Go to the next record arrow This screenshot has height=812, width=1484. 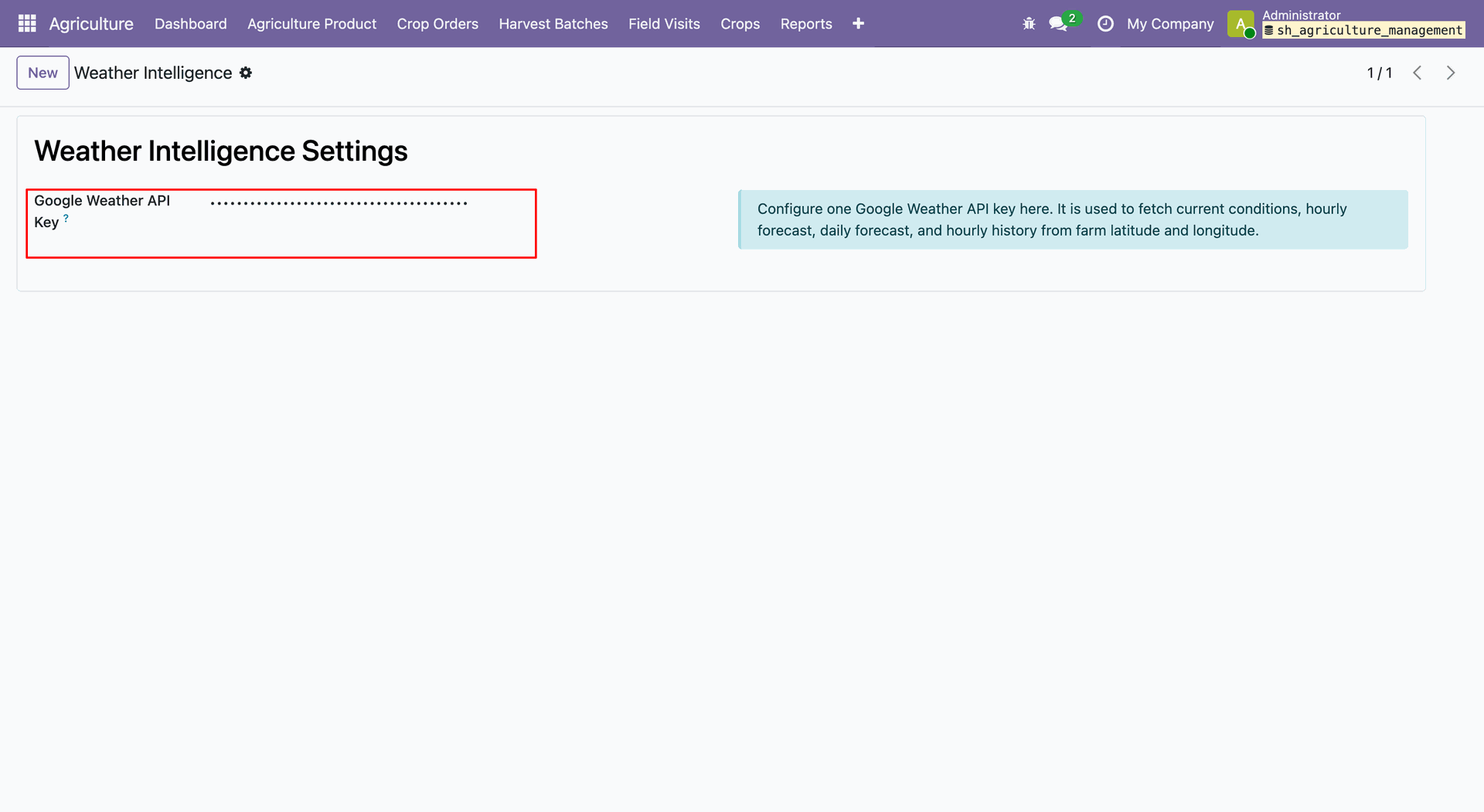(1451, 73)
